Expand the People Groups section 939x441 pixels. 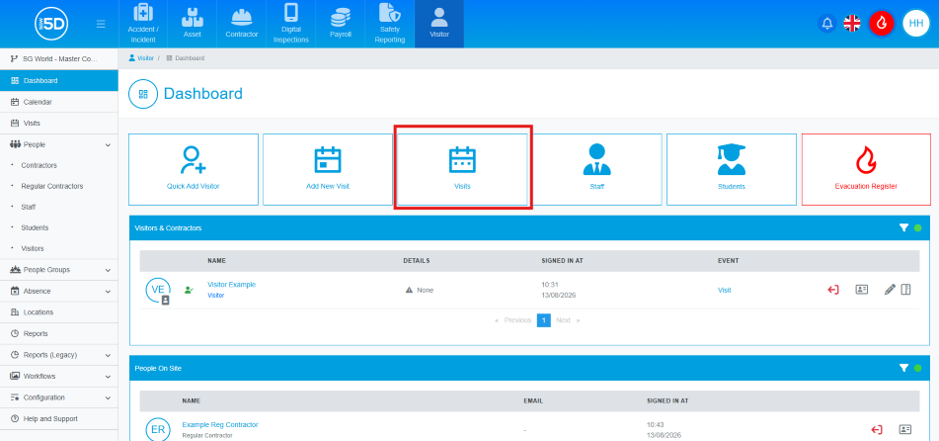(x=59, y=270)
